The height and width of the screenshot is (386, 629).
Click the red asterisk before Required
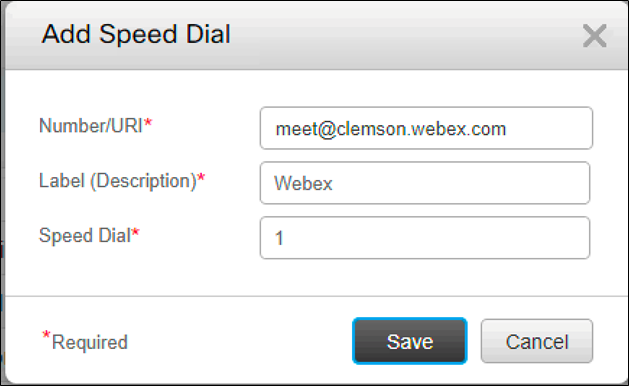[x=47, y=335]
